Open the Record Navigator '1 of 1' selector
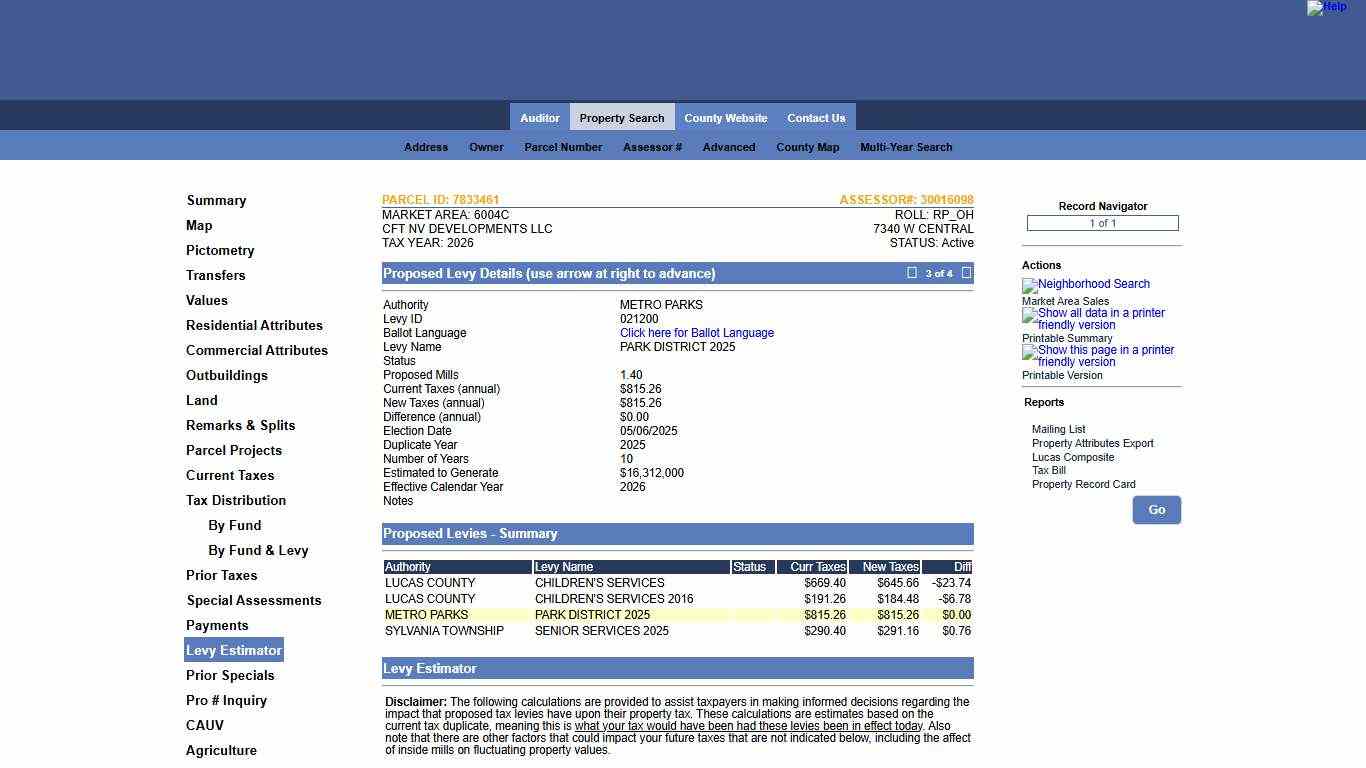This screenshot has width=1366, height=768. [x=1101, y=223]
